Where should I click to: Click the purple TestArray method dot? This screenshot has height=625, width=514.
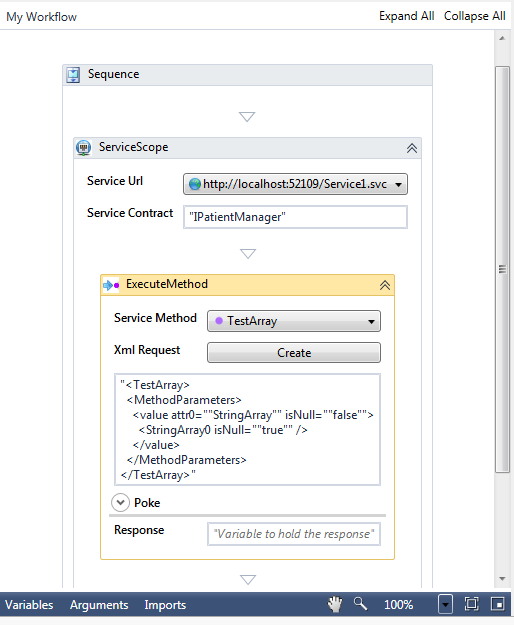pyautogui.click(x=219, y=321)
